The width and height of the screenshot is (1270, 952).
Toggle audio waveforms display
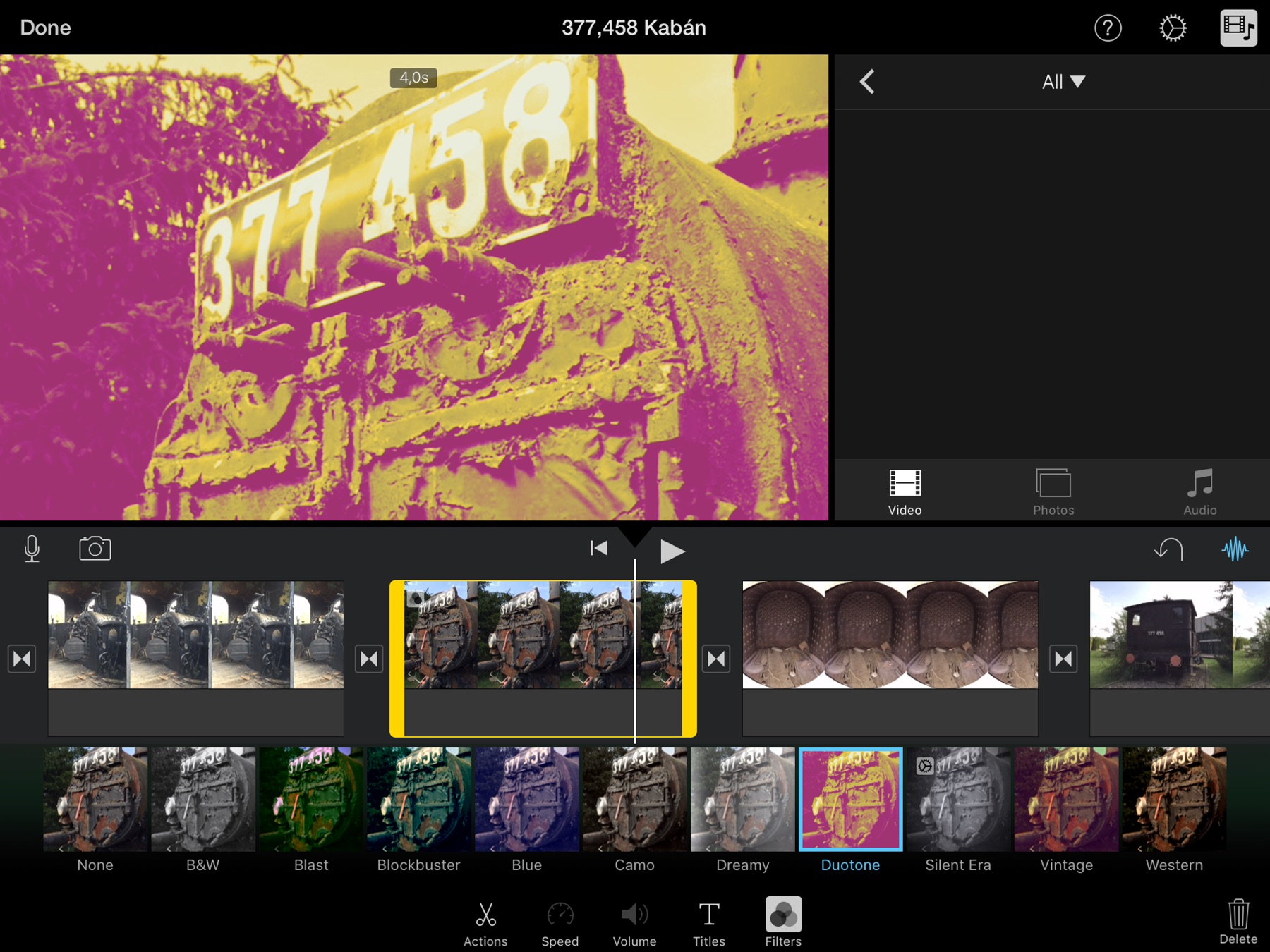pos(1235,549)
